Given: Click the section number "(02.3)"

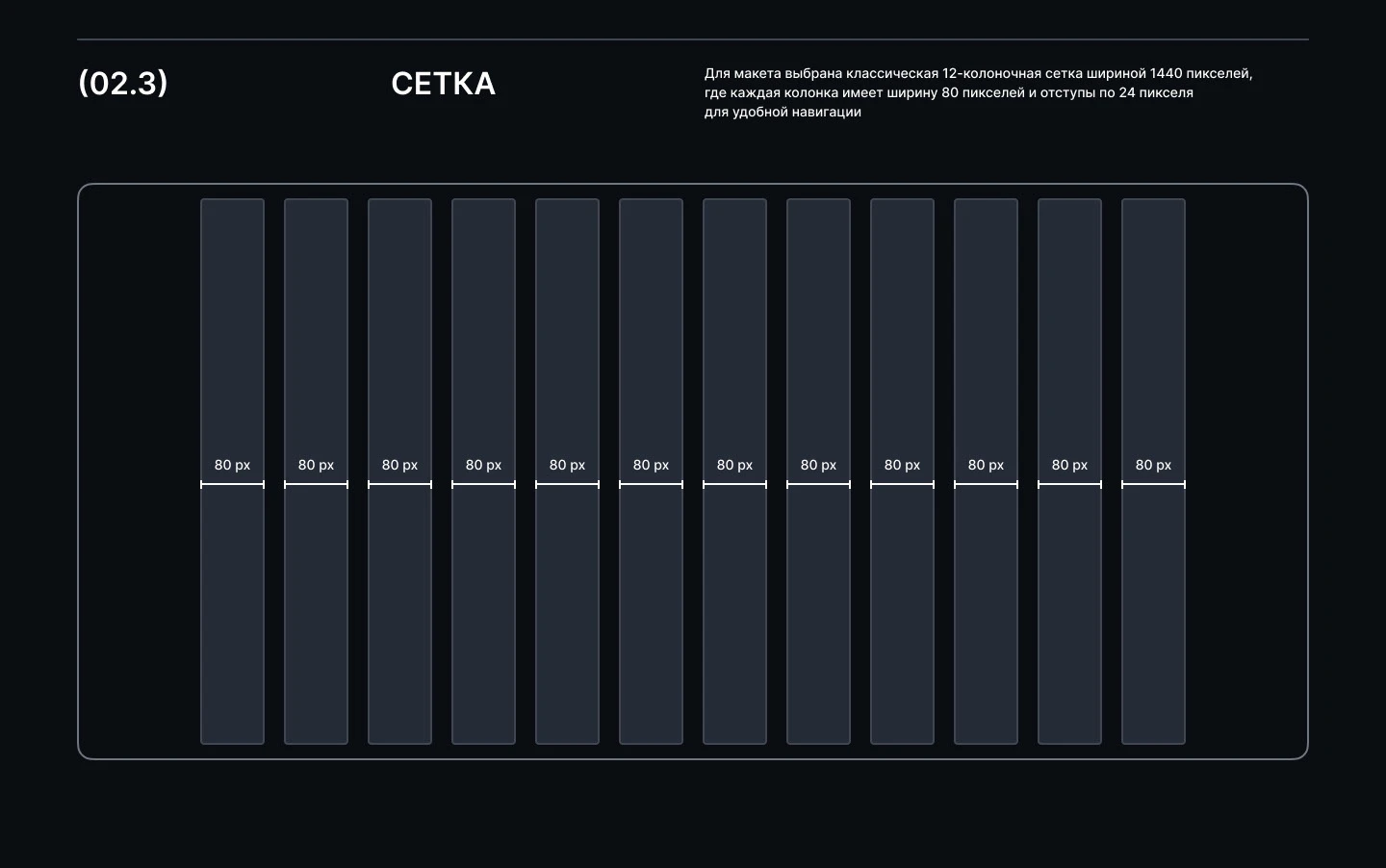Looking at the screenshot, I should (122, 84).
